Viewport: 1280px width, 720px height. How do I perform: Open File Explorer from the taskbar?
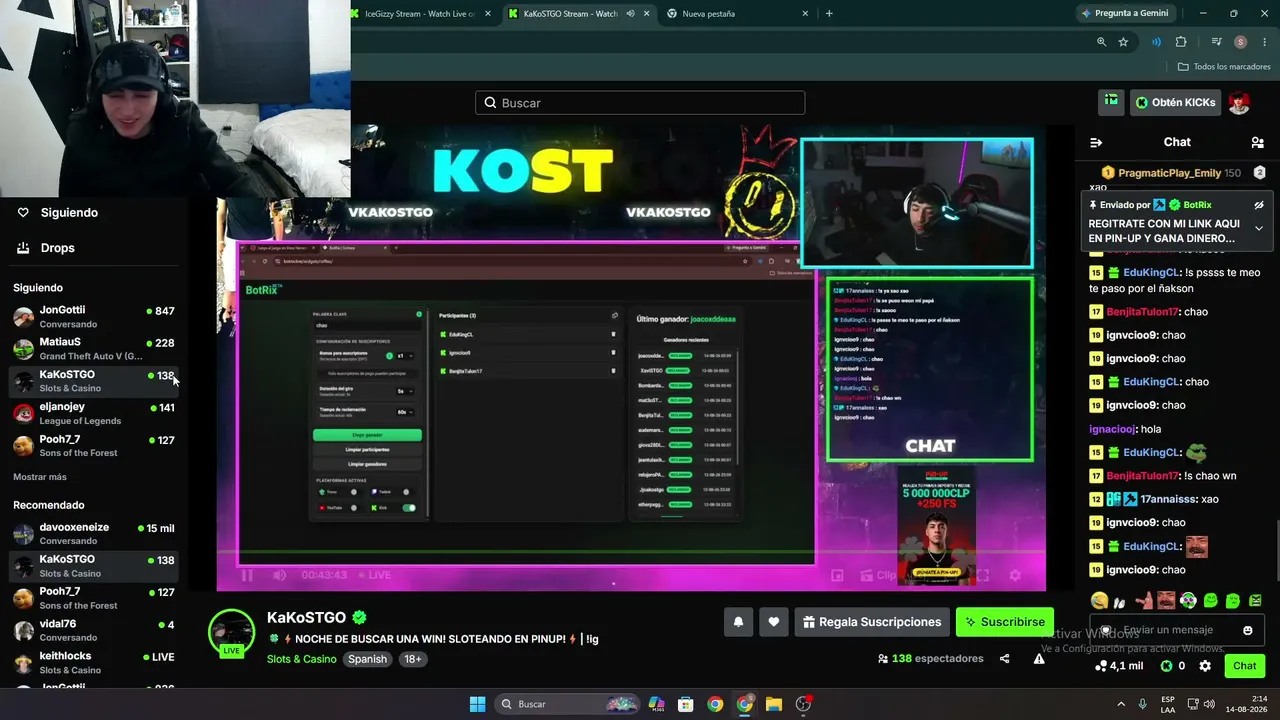pyautogui.click(x=774, y=704)
